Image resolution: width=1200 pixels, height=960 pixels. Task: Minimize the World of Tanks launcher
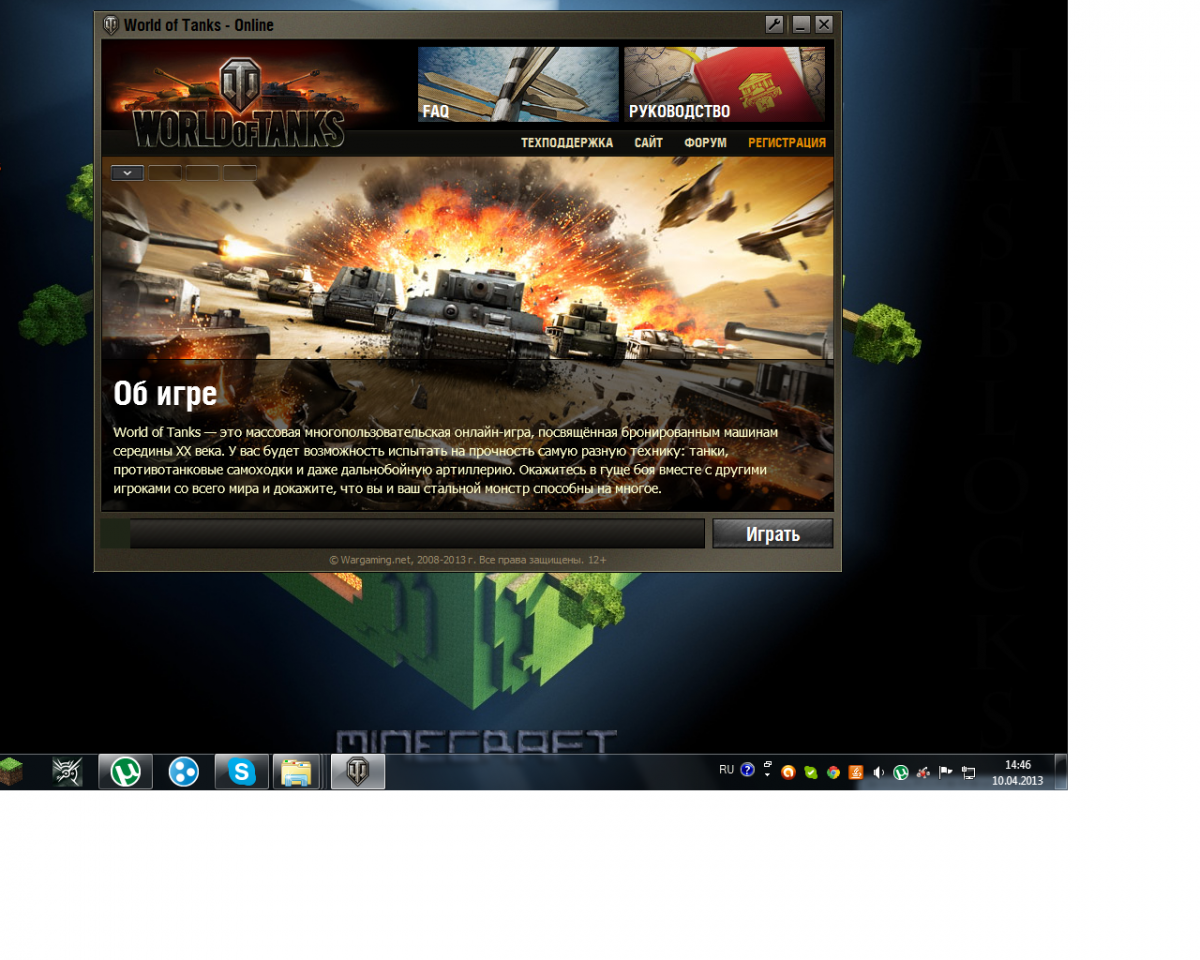click(801, 25)
